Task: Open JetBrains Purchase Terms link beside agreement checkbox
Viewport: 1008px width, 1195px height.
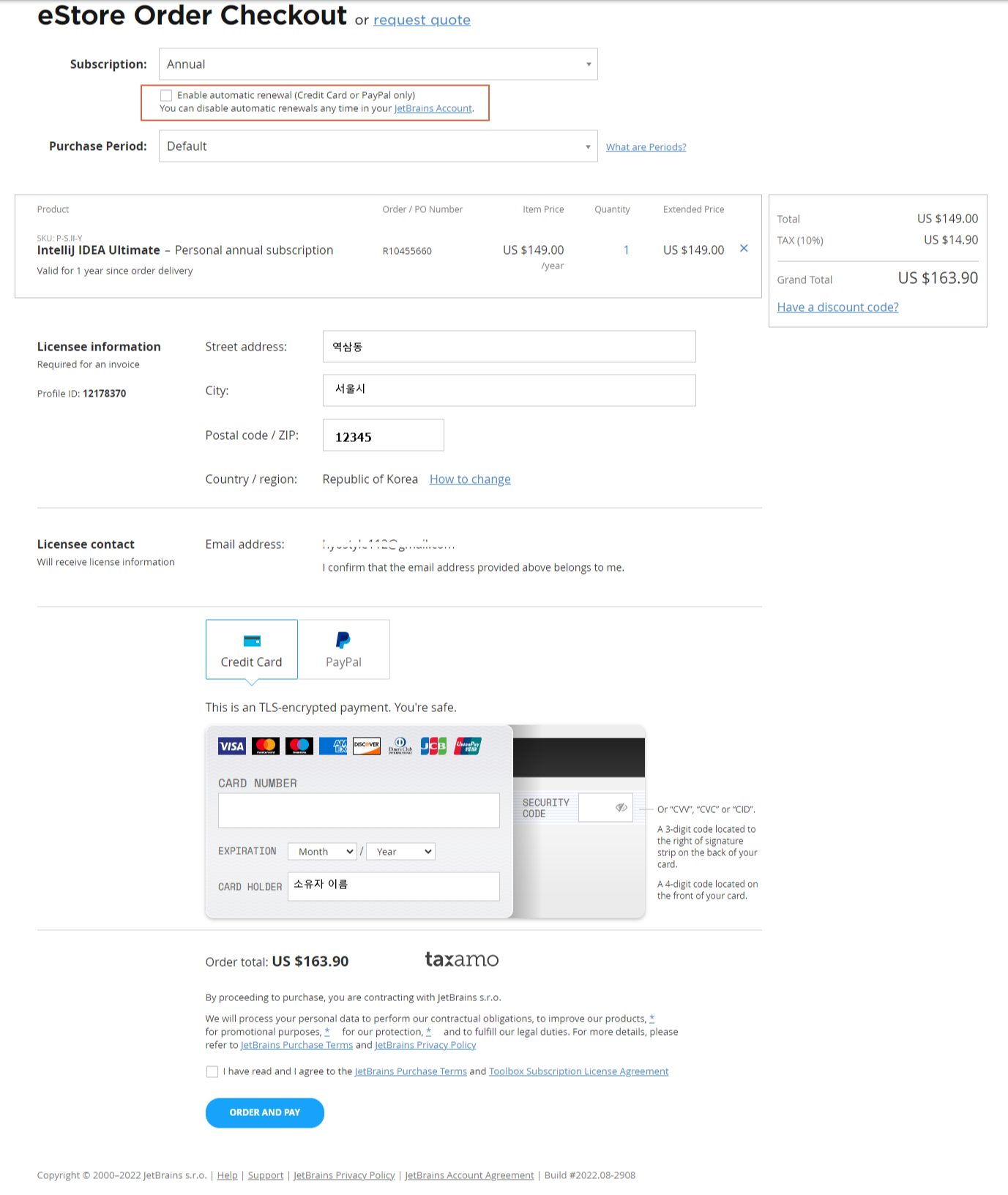Action: coord(411,1071)
